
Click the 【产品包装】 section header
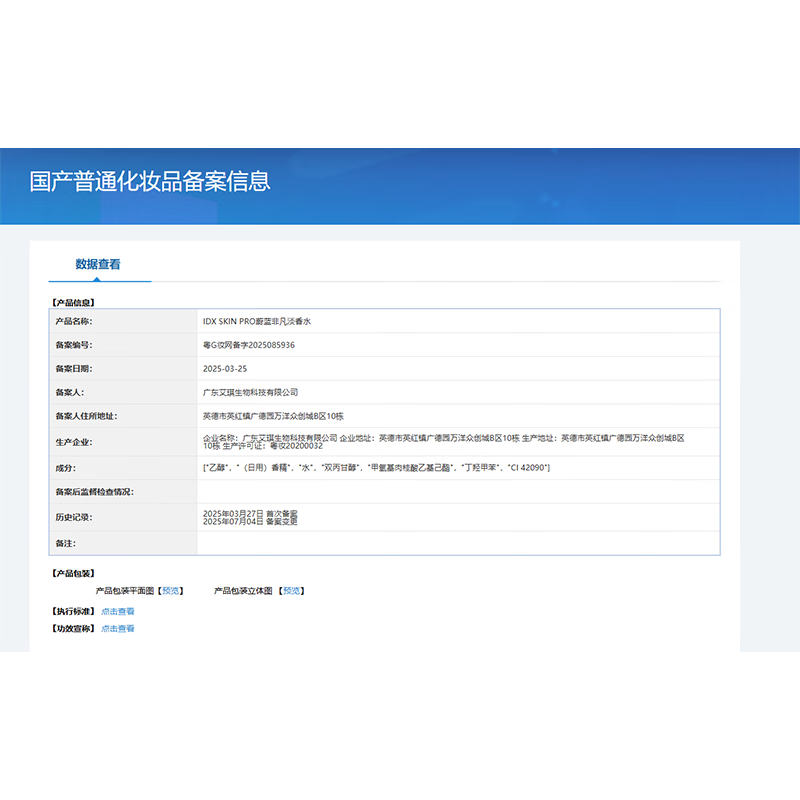click(x=73, y=574)
